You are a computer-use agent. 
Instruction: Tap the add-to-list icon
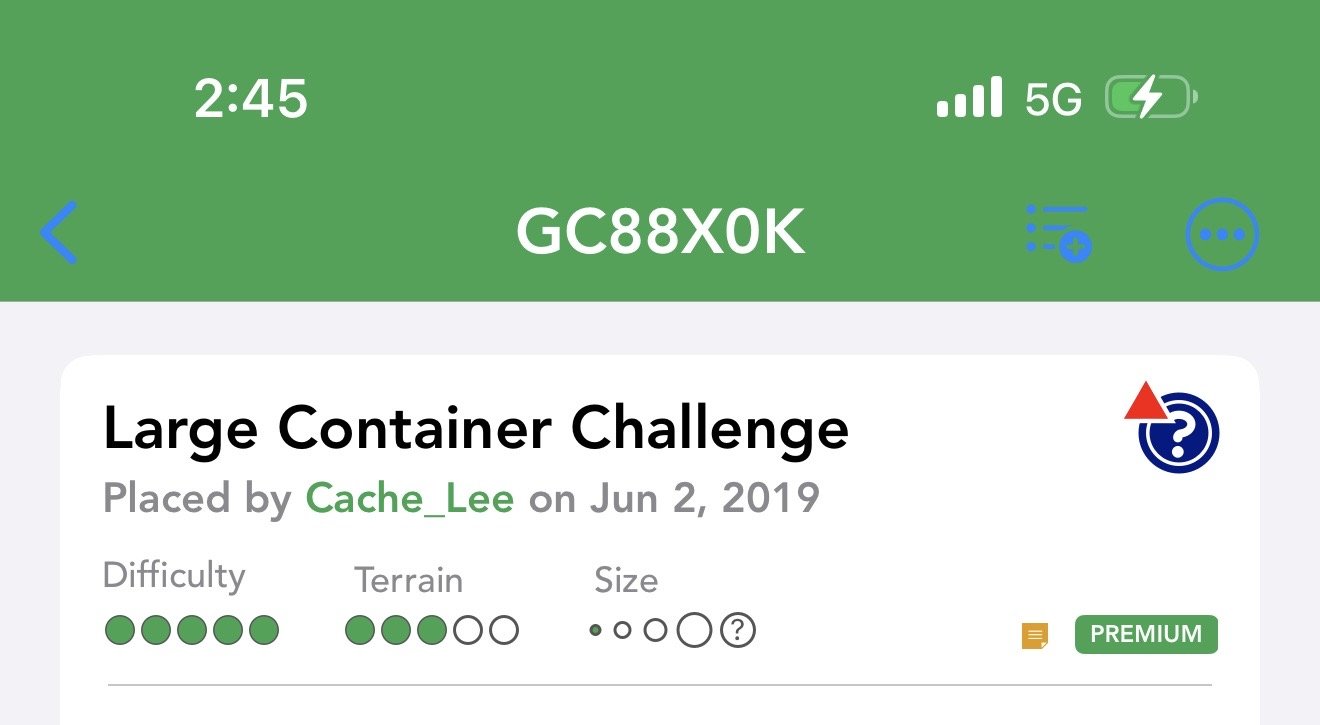(x=1058, y=233)
